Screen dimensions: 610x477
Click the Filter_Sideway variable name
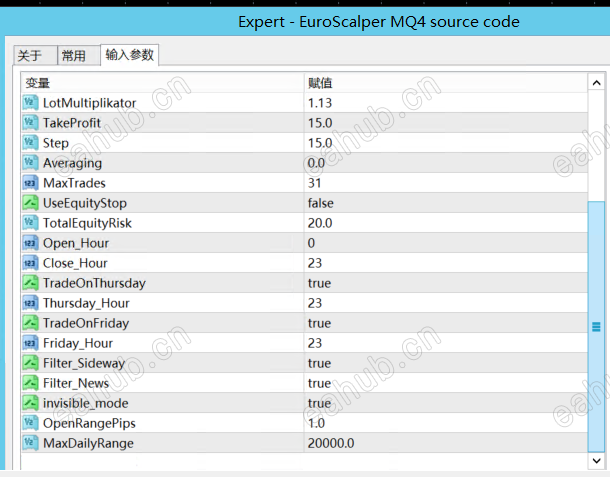(84, 363)
